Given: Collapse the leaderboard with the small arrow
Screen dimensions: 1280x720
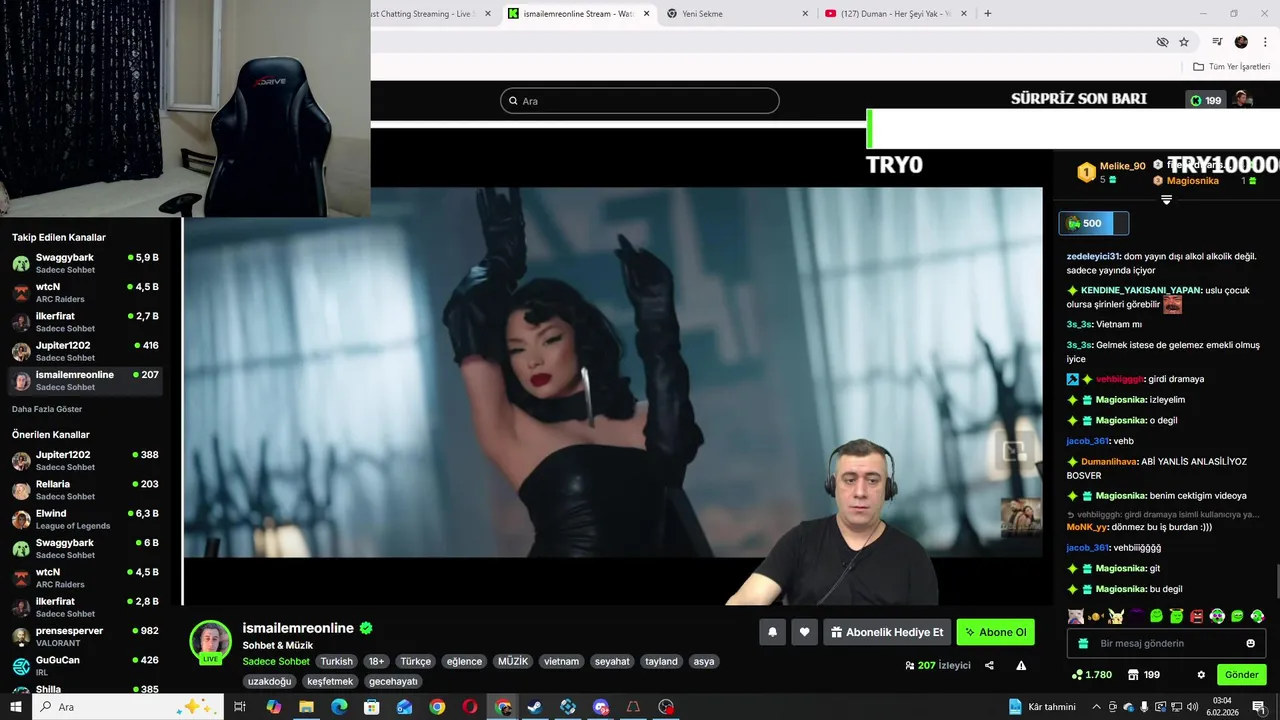Looking at the screenshot, I should pos(1166,200).
